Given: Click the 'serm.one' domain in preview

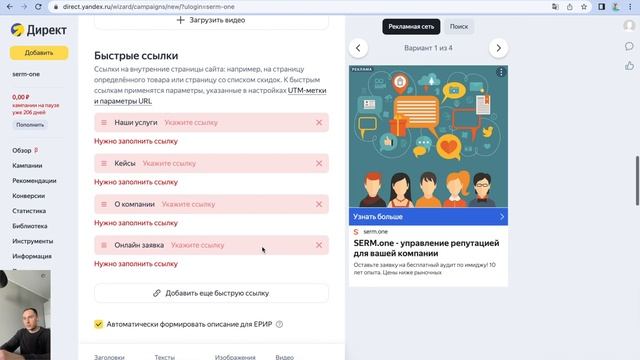Looking at the screenshot, I should tap(375, 231).
